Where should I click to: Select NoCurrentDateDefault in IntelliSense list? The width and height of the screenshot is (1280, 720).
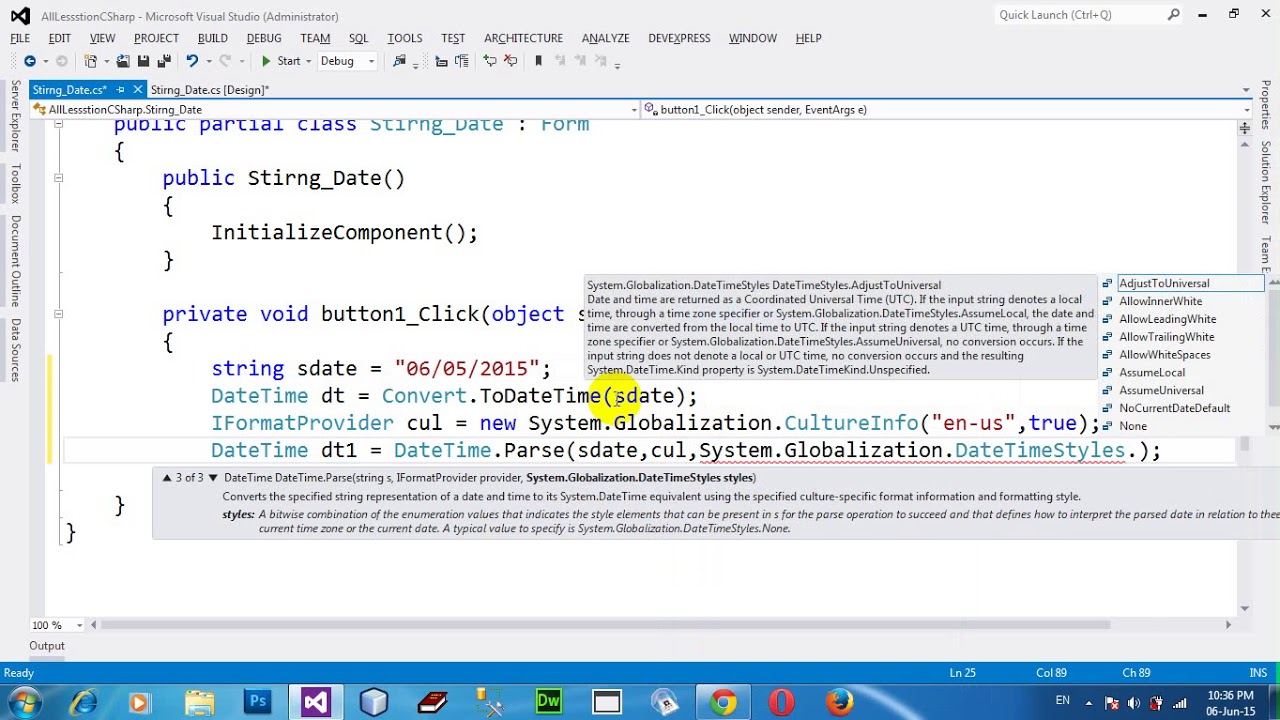tap(1182, 408)
